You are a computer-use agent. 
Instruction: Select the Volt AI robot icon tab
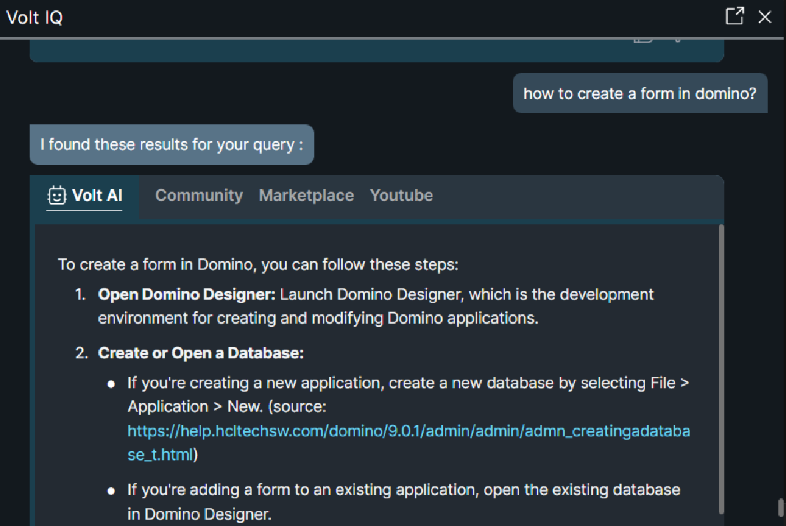coord(58,196)
